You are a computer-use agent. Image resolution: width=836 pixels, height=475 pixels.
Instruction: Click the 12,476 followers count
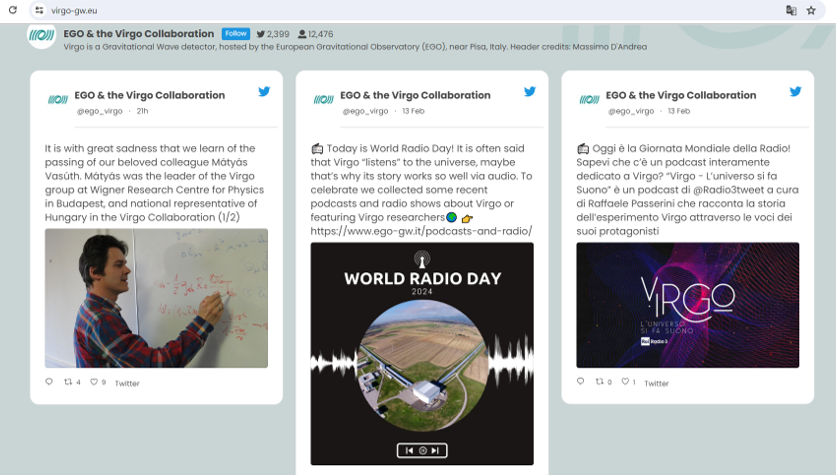316,34
